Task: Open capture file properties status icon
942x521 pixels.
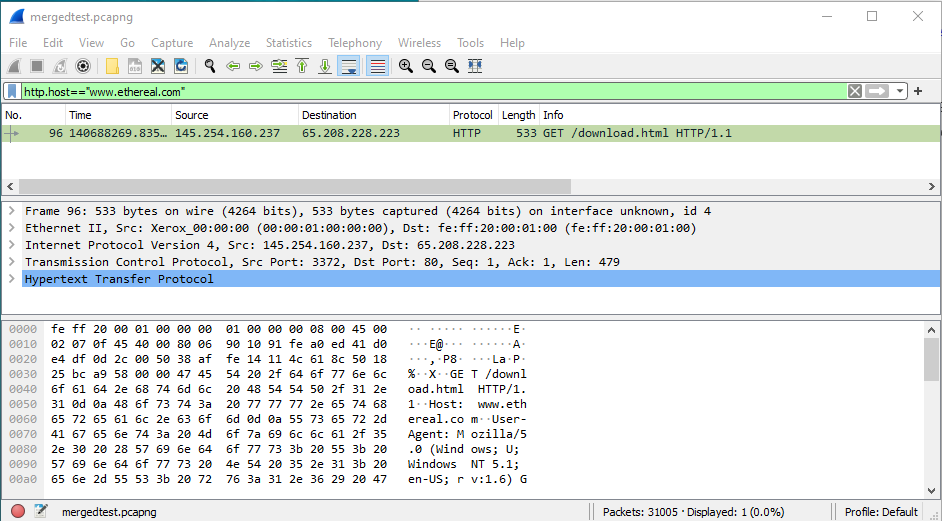Action: click(x=41, y=511)
